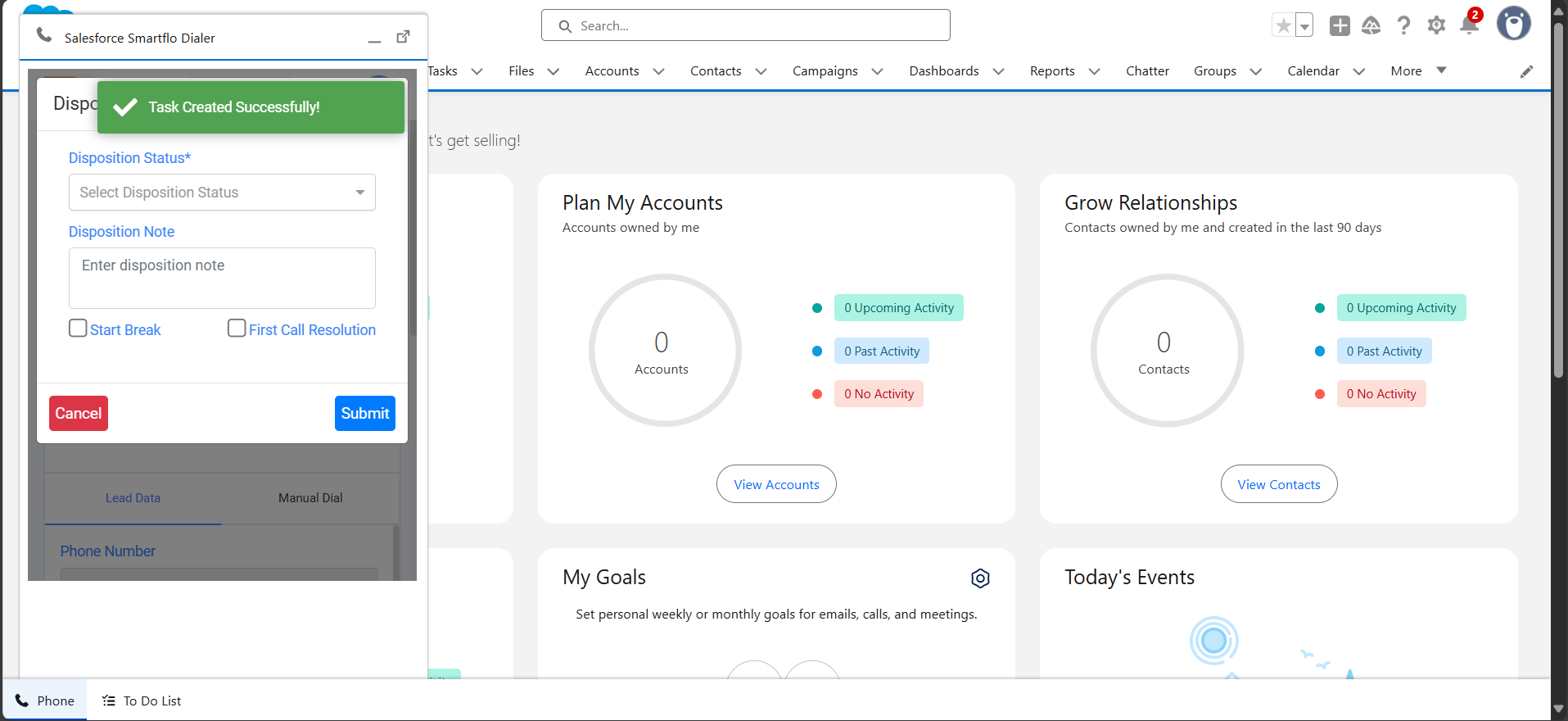Click the Accounts count chart circle
This screenshot has width=1568, height=721.
click(665, 351)
